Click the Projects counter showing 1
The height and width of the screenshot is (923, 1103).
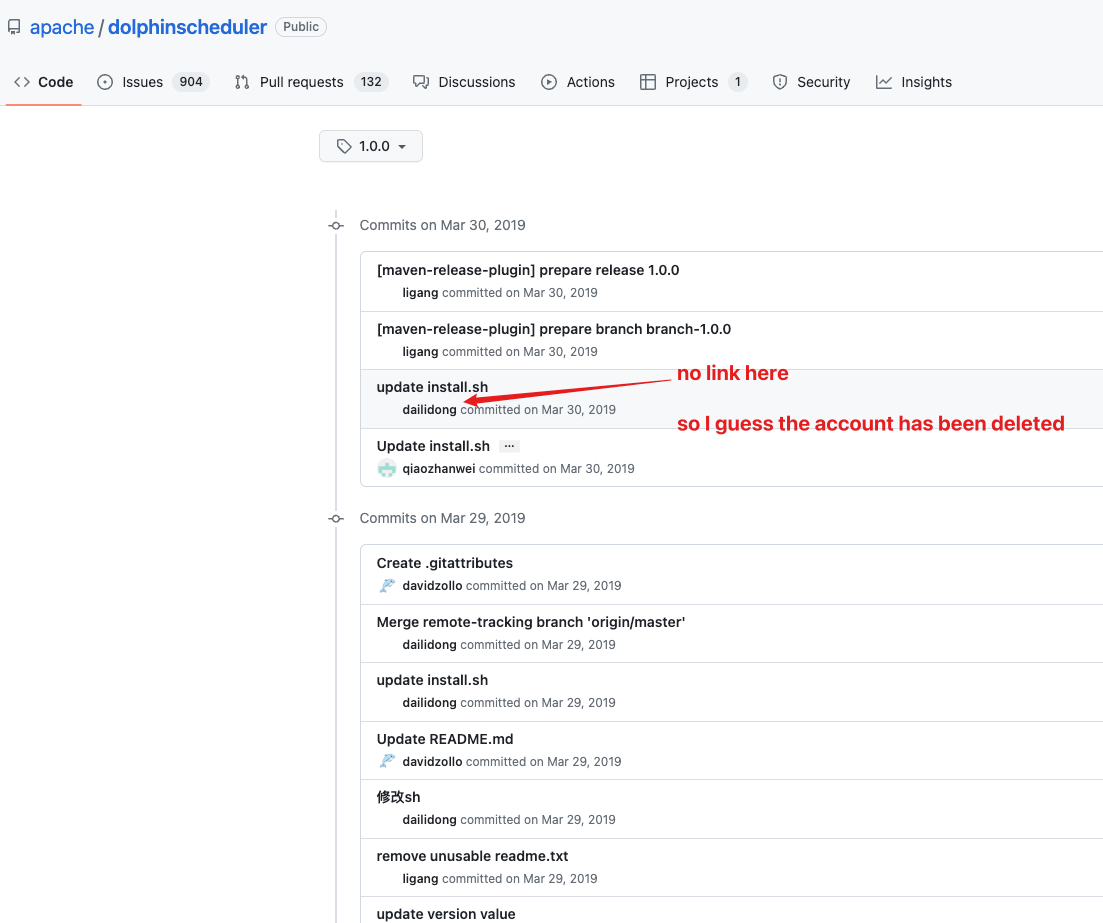click(737, 82)
